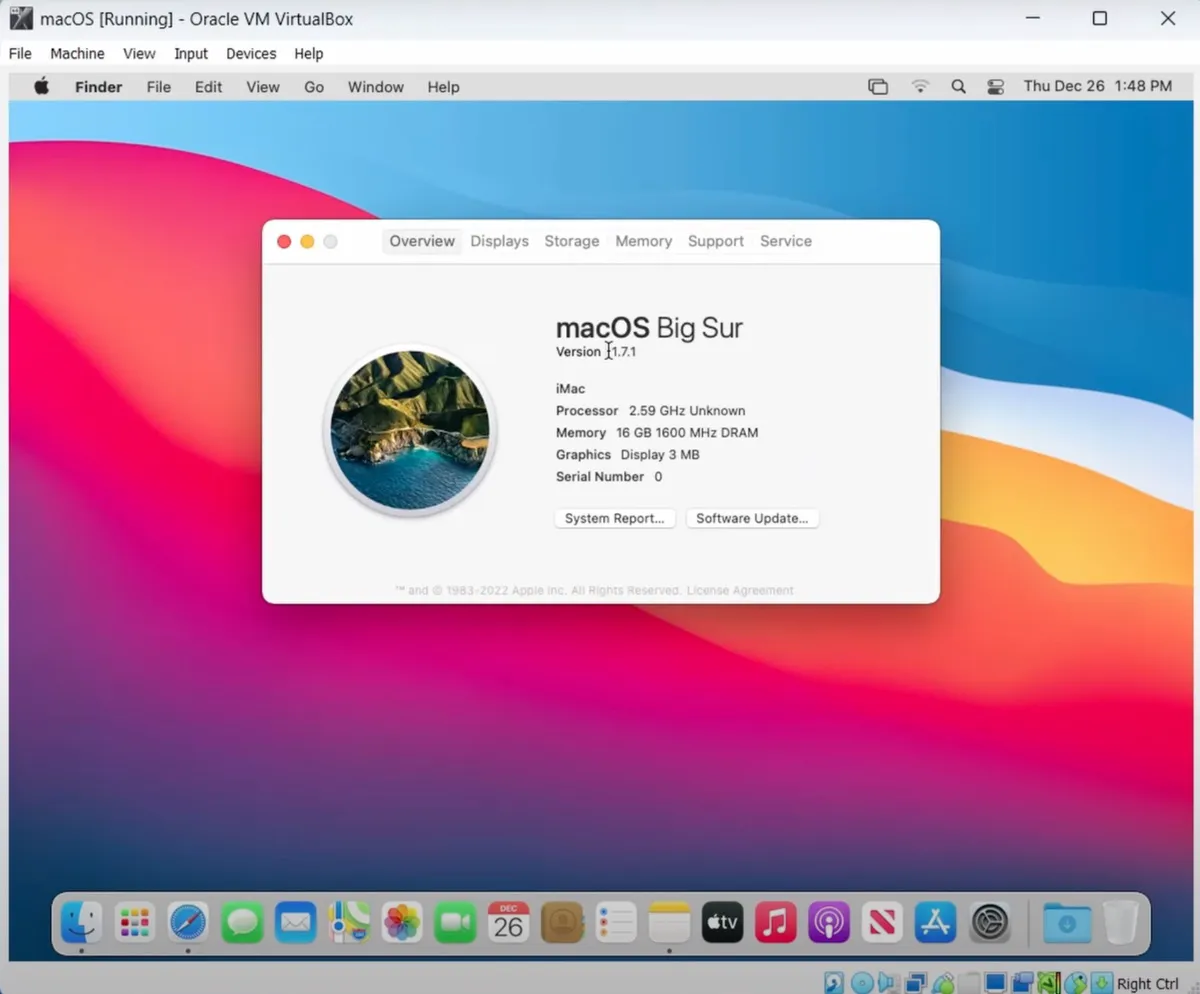This screenshot has height=994, width=1200.
Task: Minimize About This Mac with yellow button
Action: coord(307,241)
